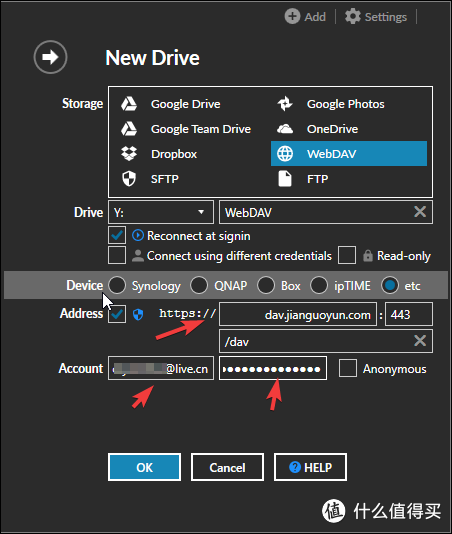Click the Settings label in top bar
The image size is (452, 534).
[x=386, y=17]
